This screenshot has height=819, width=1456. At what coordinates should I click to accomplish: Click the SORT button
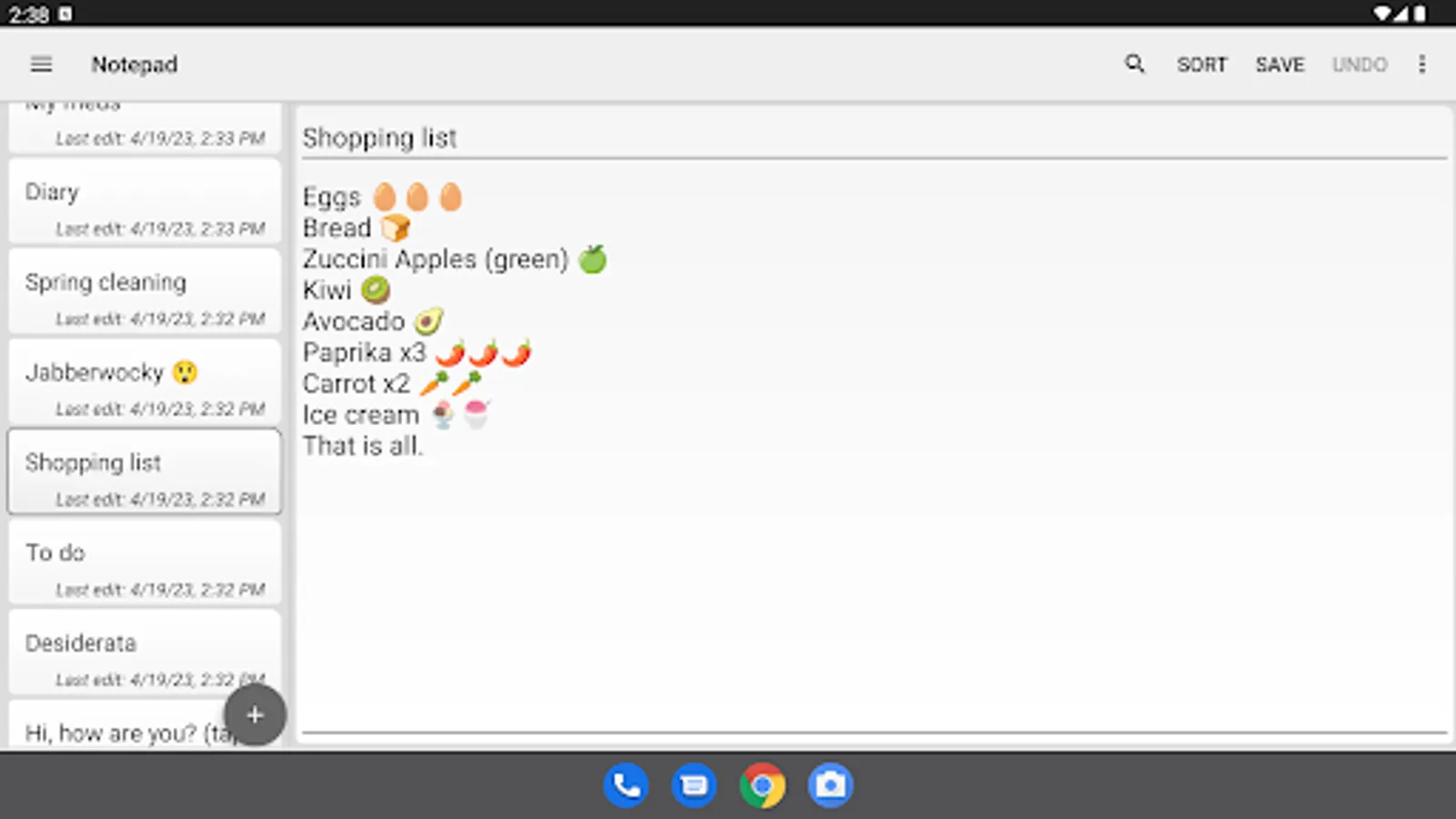coord(1202,65)
